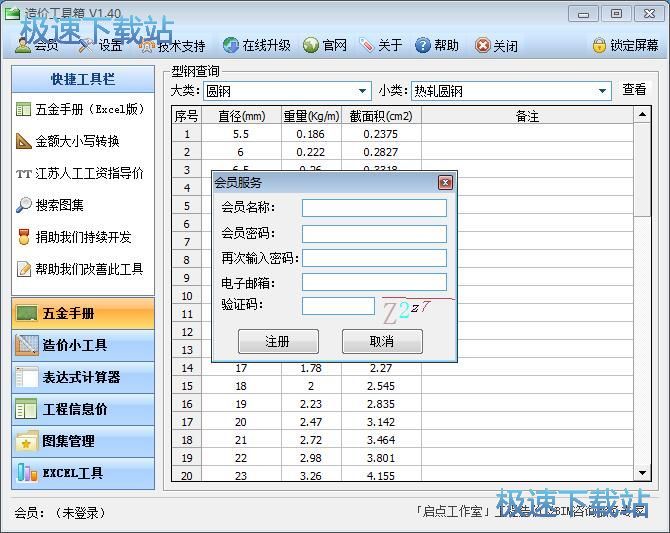Click the vertical scrollbar thumb
The width and height of the screenshot is (670, 533).
pyautogui.click(x=642, y=169)
